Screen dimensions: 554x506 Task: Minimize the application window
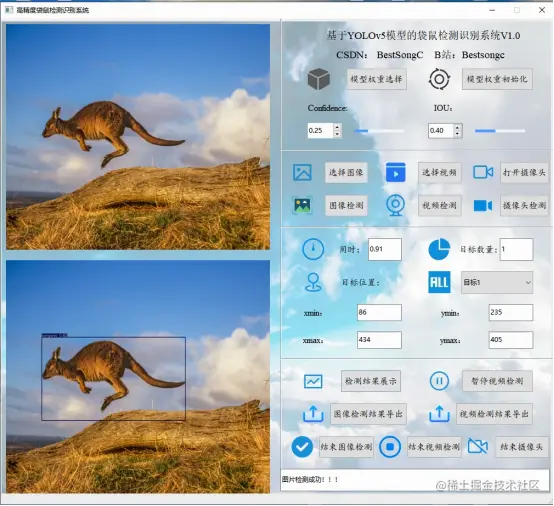(492, 10)
